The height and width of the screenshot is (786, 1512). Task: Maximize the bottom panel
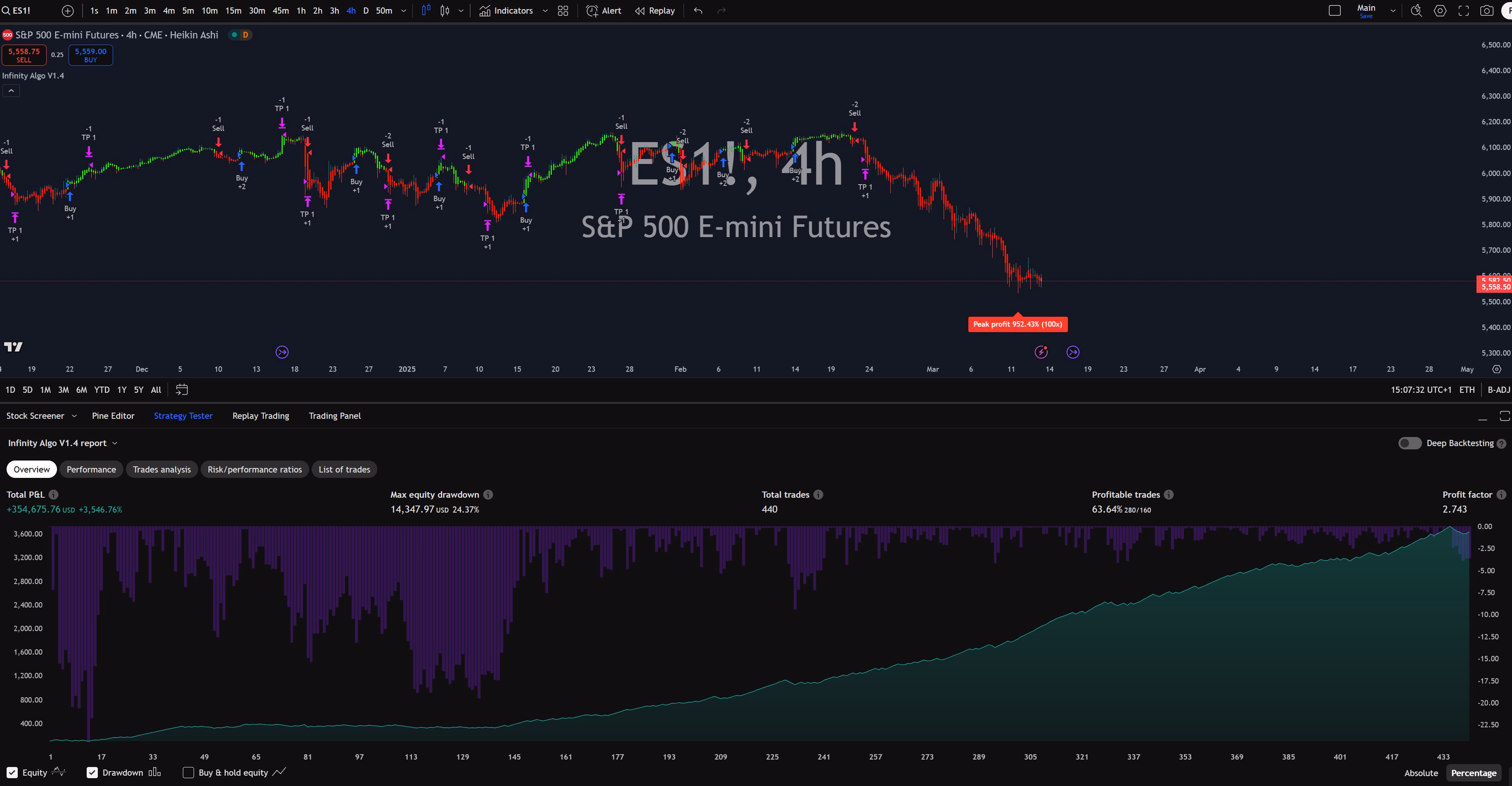pyautogui.click(x=1505, y=416)
